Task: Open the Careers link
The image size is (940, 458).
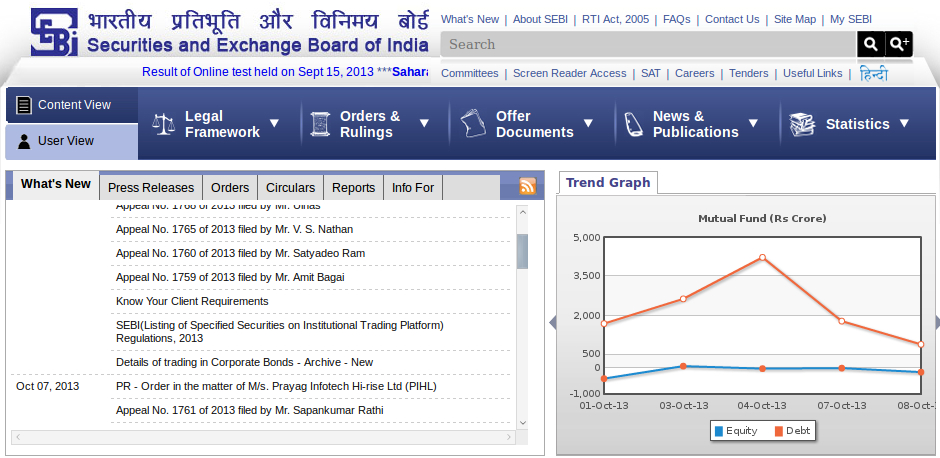Action: [695, 73]
